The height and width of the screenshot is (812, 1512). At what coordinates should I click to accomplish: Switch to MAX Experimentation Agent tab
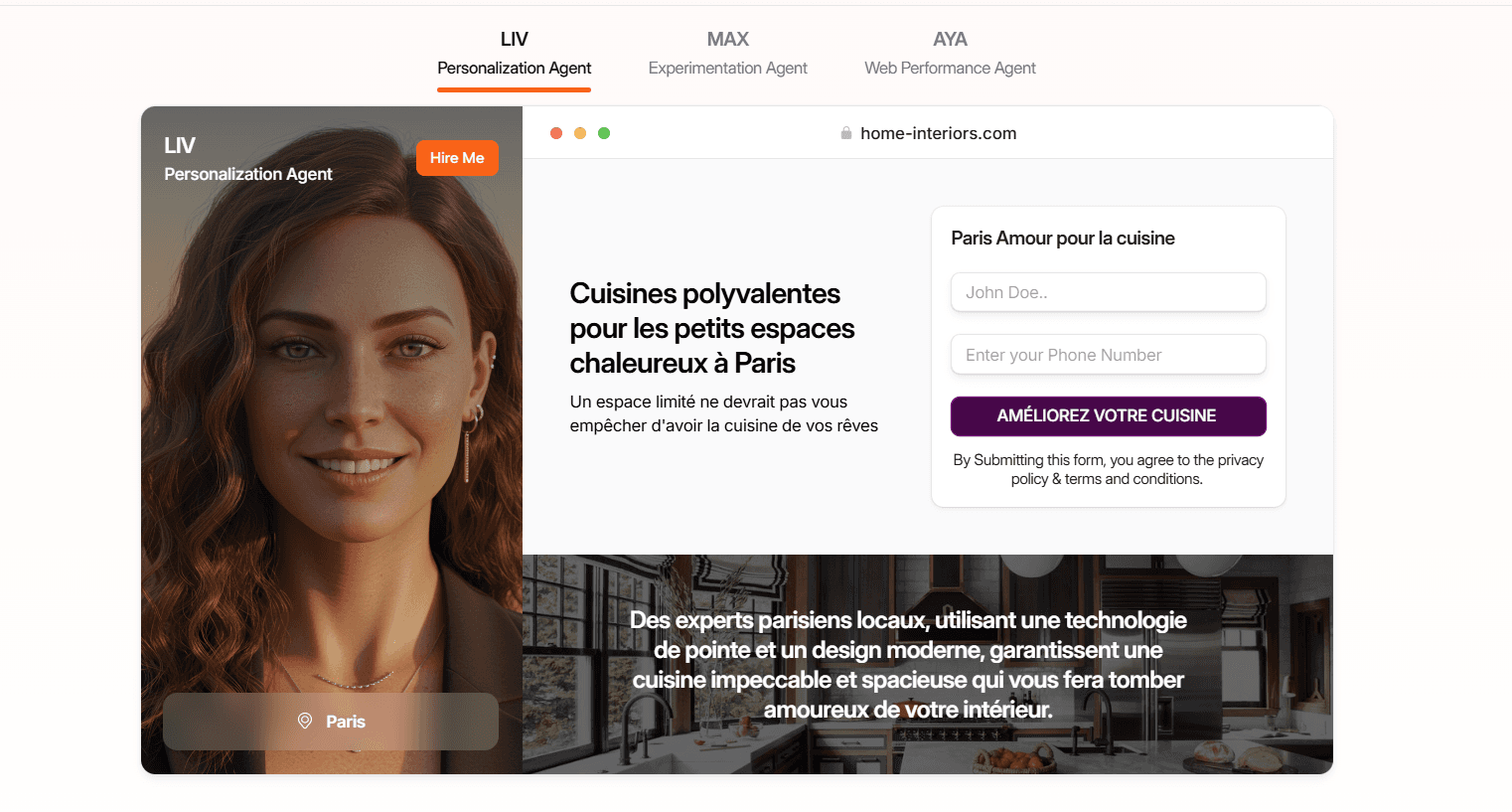pos(727,55)
